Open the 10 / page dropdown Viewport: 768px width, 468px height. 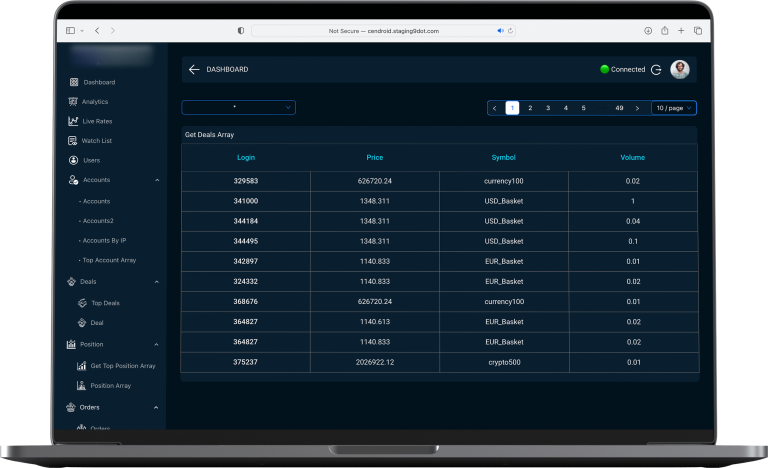click(674, 108)
